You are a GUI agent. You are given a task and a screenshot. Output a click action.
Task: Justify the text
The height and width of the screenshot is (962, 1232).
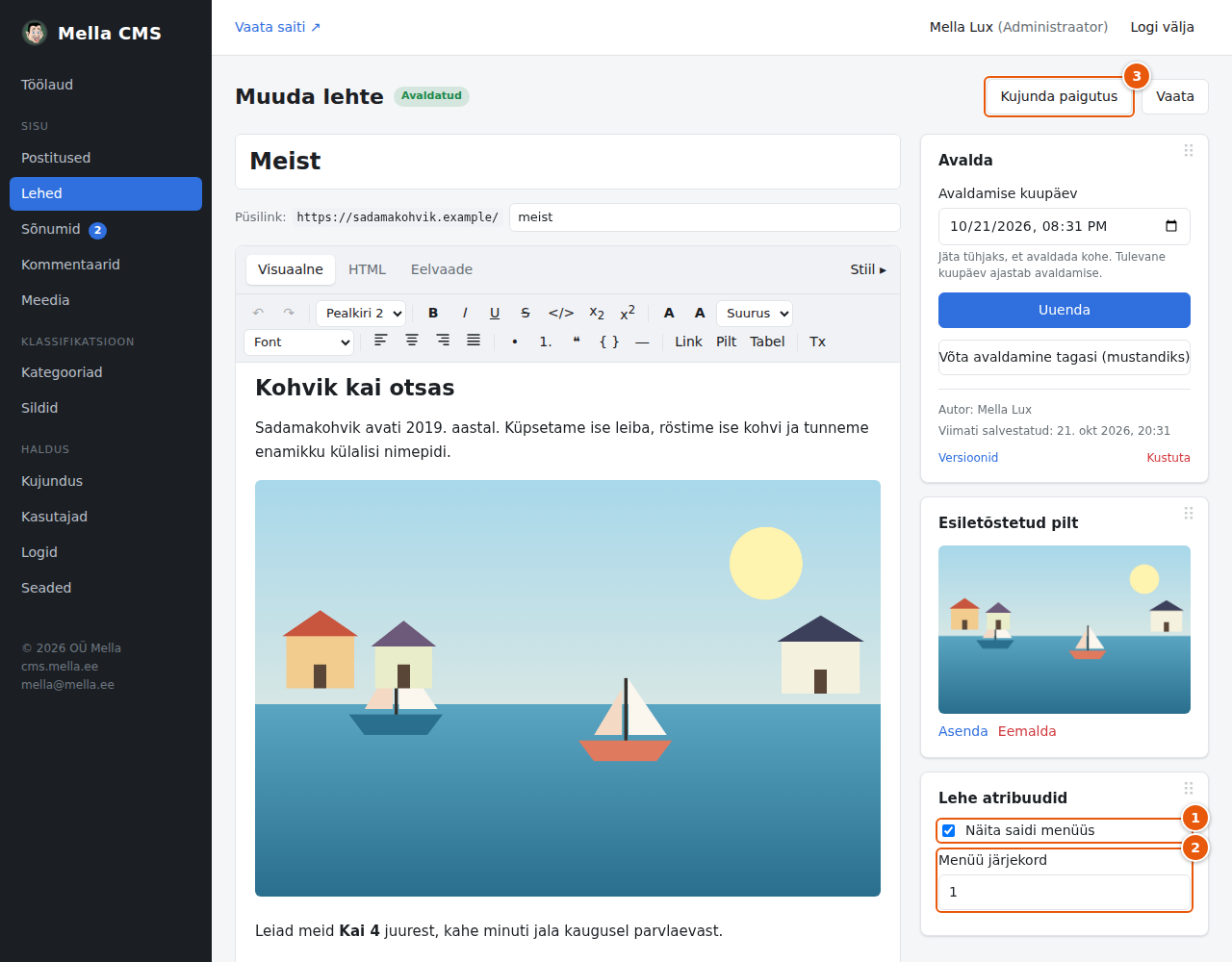tap(474, 342)
